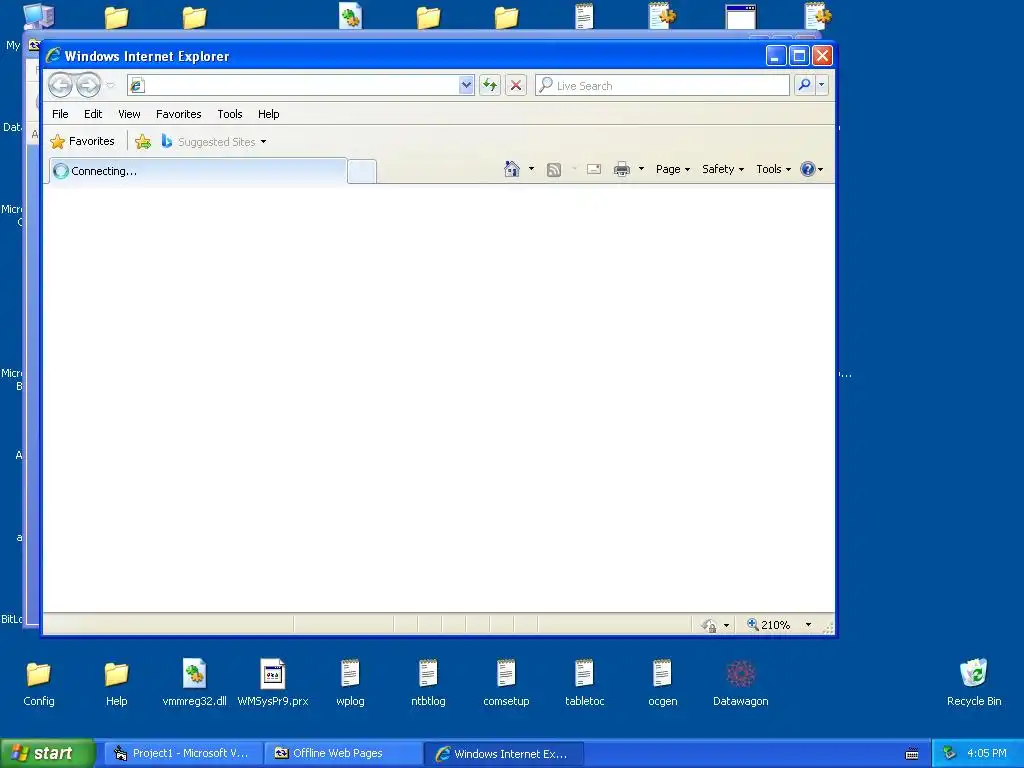Click the Windows Start button

47,754
